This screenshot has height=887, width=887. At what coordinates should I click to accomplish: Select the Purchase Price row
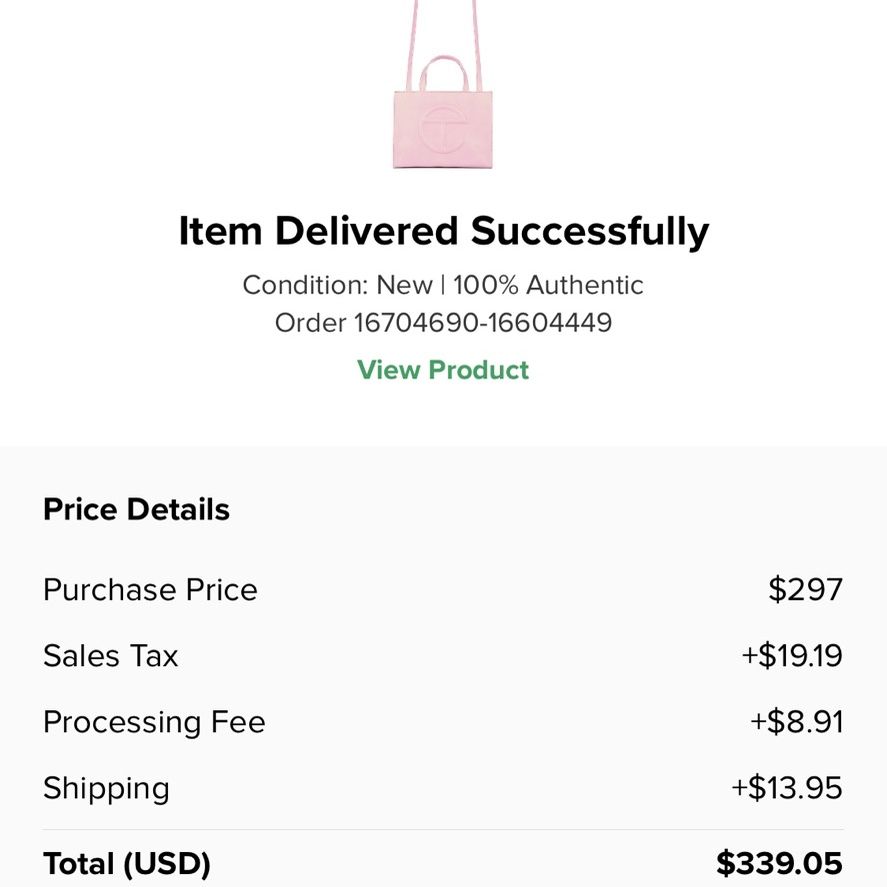point(150,589)
